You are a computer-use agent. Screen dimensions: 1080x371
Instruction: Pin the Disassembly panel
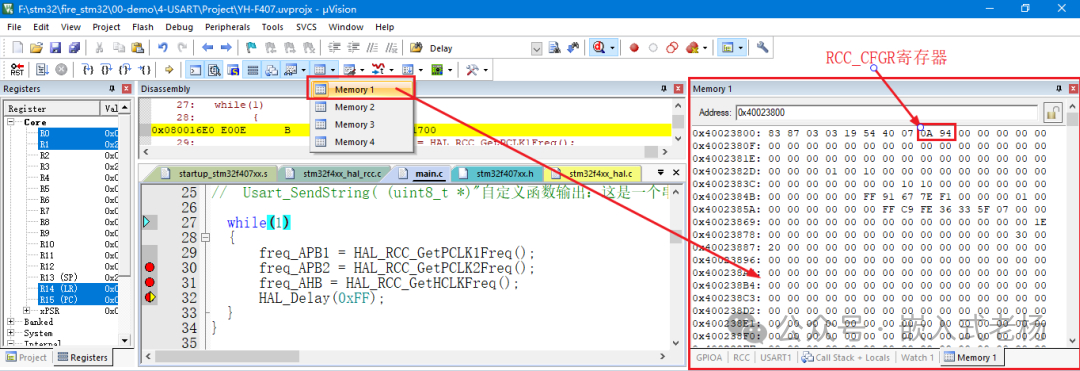(664, 89)
